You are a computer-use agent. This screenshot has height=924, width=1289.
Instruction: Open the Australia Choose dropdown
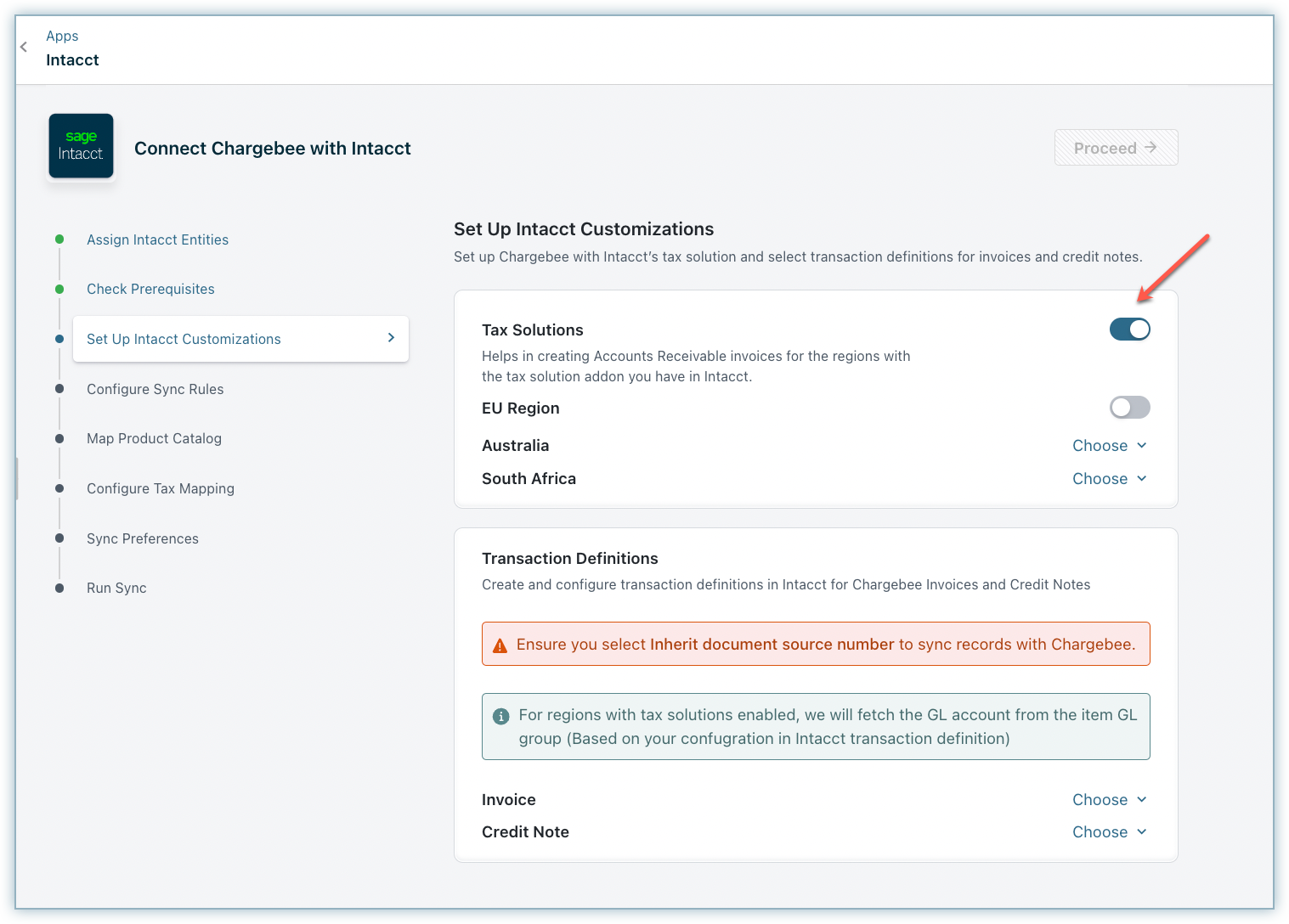(x=1109, y=446)
